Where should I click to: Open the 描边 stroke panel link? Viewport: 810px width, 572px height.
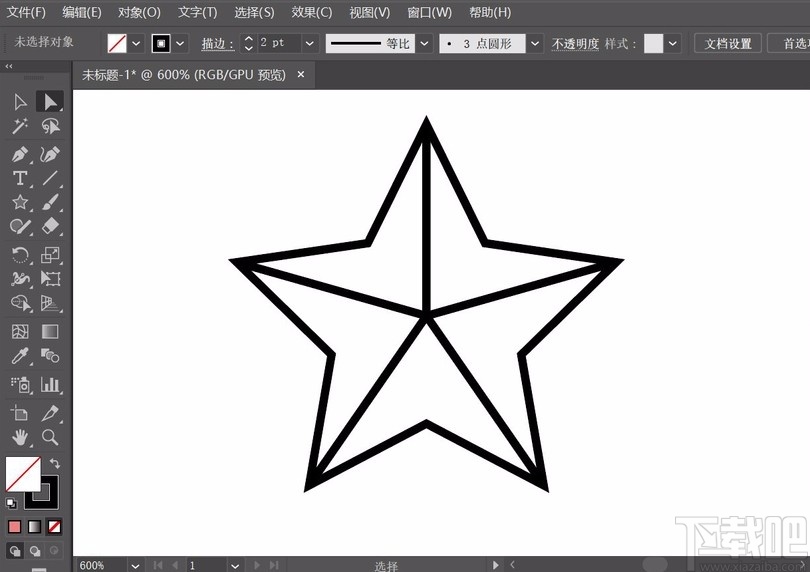pos(217,44)
